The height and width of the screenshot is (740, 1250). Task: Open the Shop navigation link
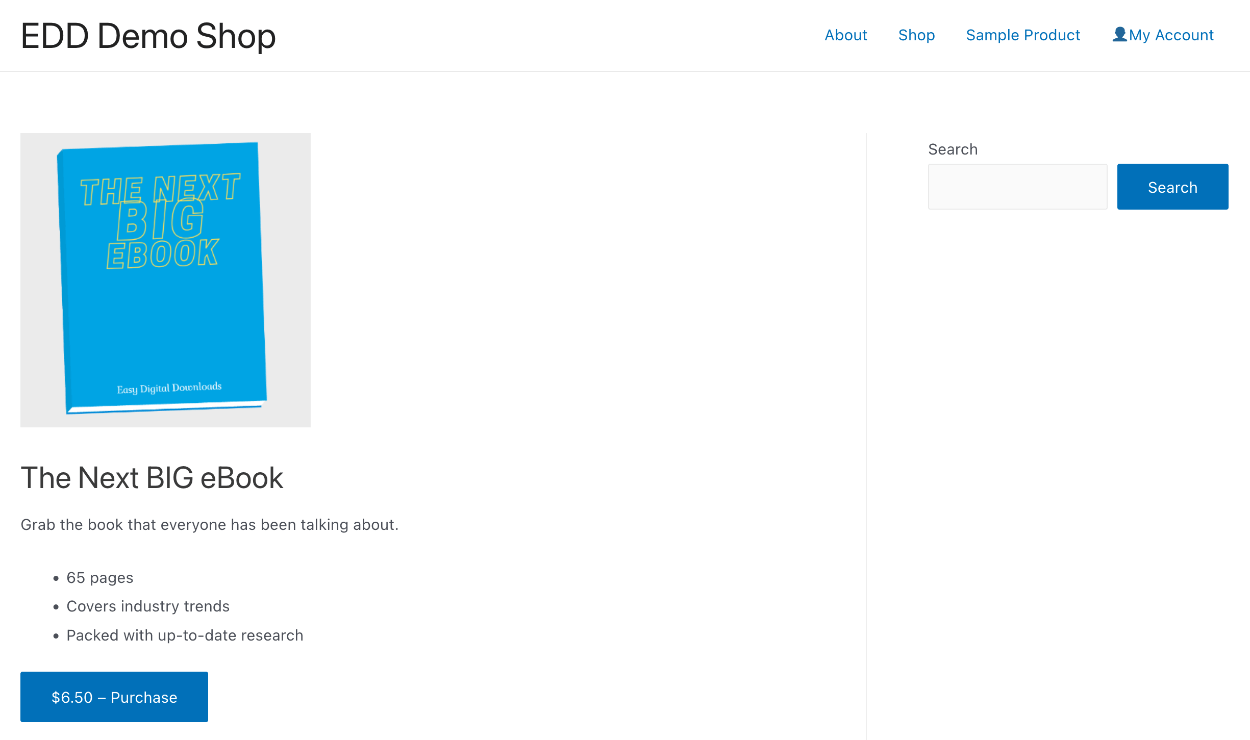click(916, 35)
